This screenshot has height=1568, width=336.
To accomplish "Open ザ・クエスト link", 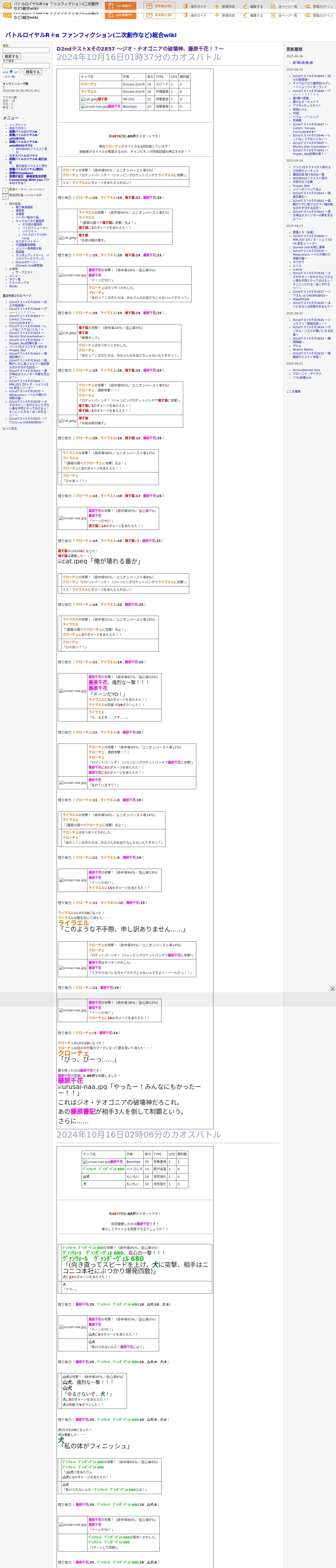I will pos(24,272).
